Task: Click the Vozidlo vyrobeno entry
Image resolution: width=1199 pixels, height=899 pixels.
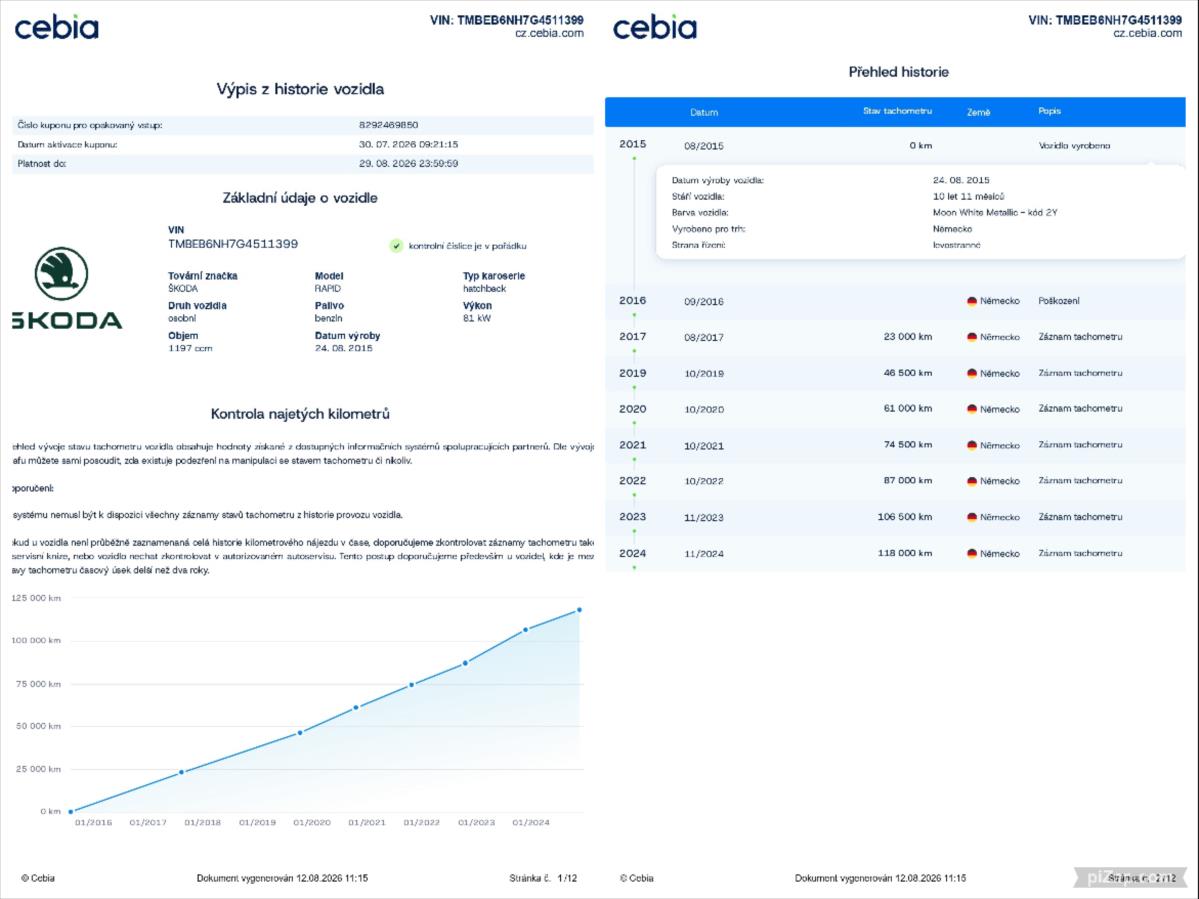Action: (x=1074, y=145)
